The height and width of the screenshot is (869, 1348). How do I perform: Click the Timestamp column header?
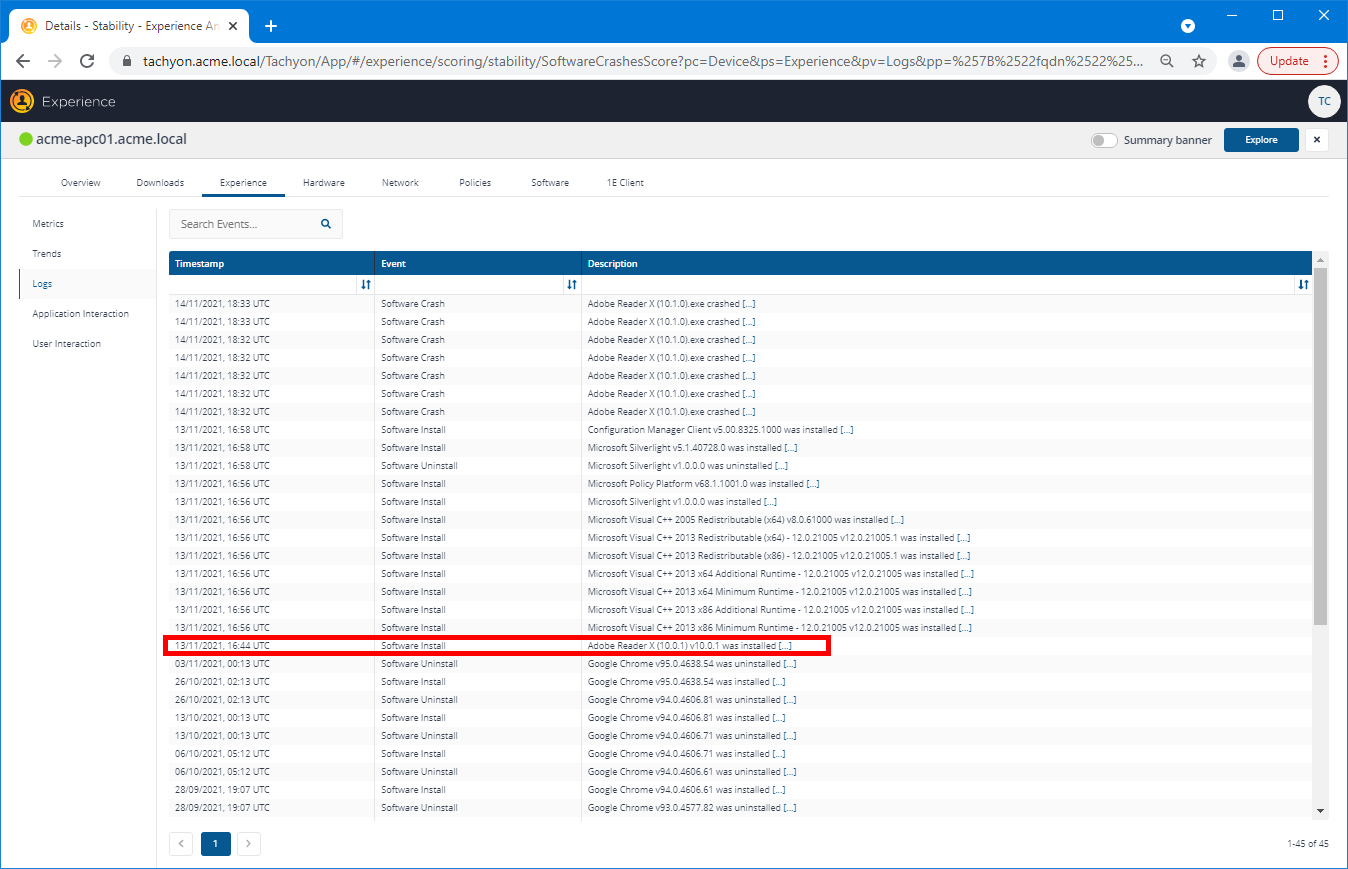click(x=272, y=264)
